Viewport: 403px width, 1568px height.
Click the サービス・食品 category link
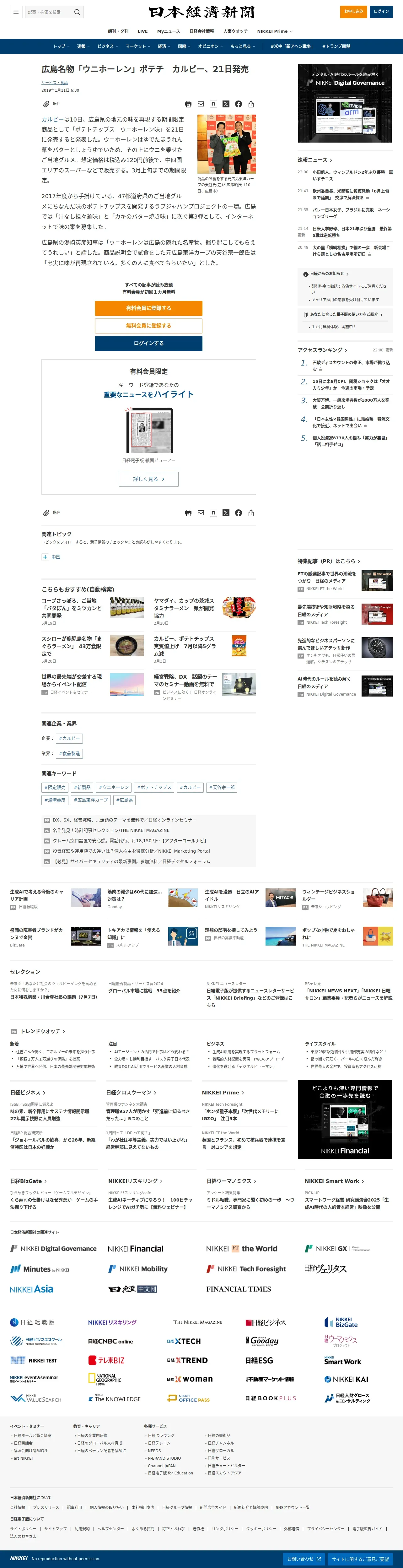coord(55,82)
